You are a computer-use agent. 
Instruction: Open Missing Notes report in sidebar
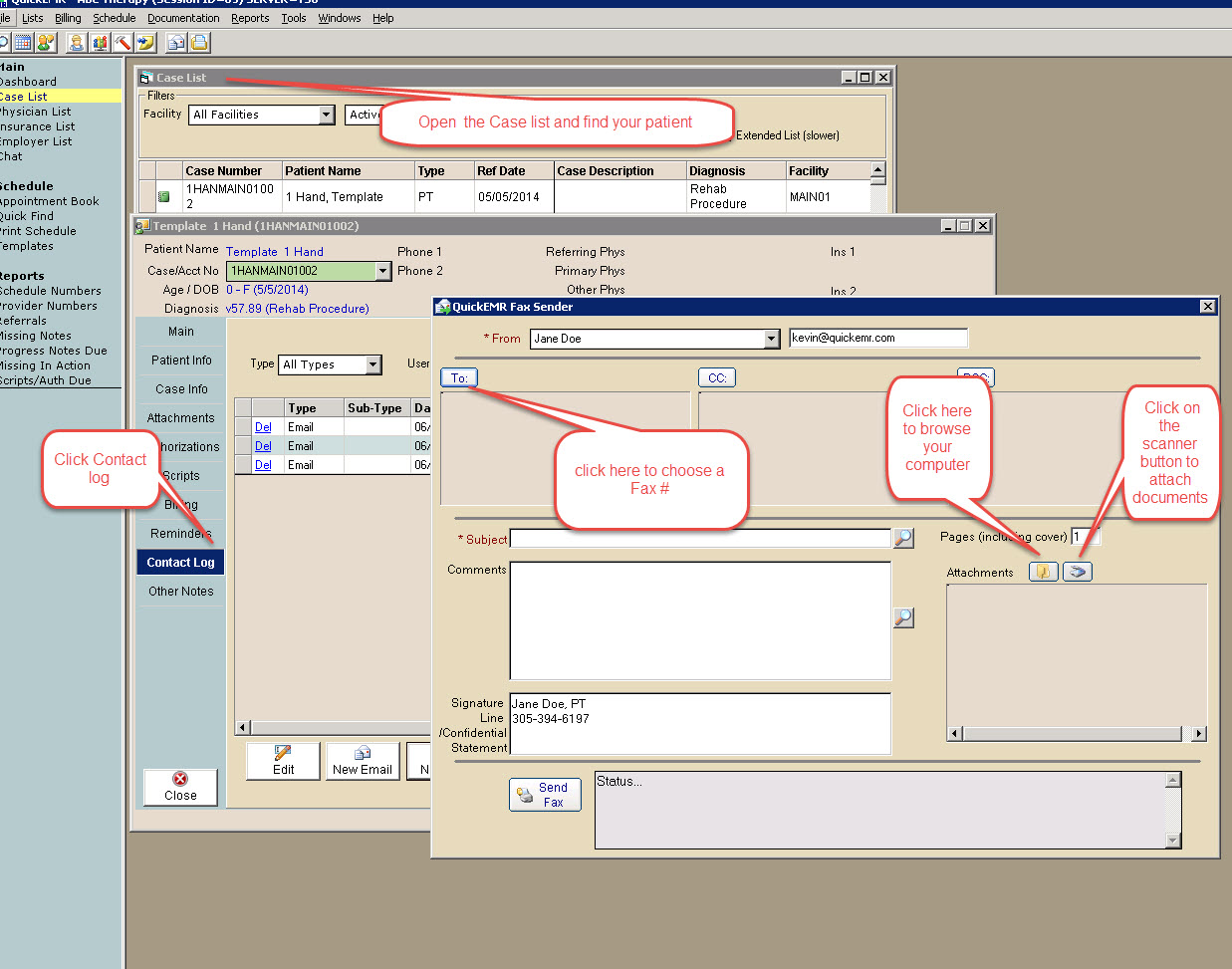(35, 336)
